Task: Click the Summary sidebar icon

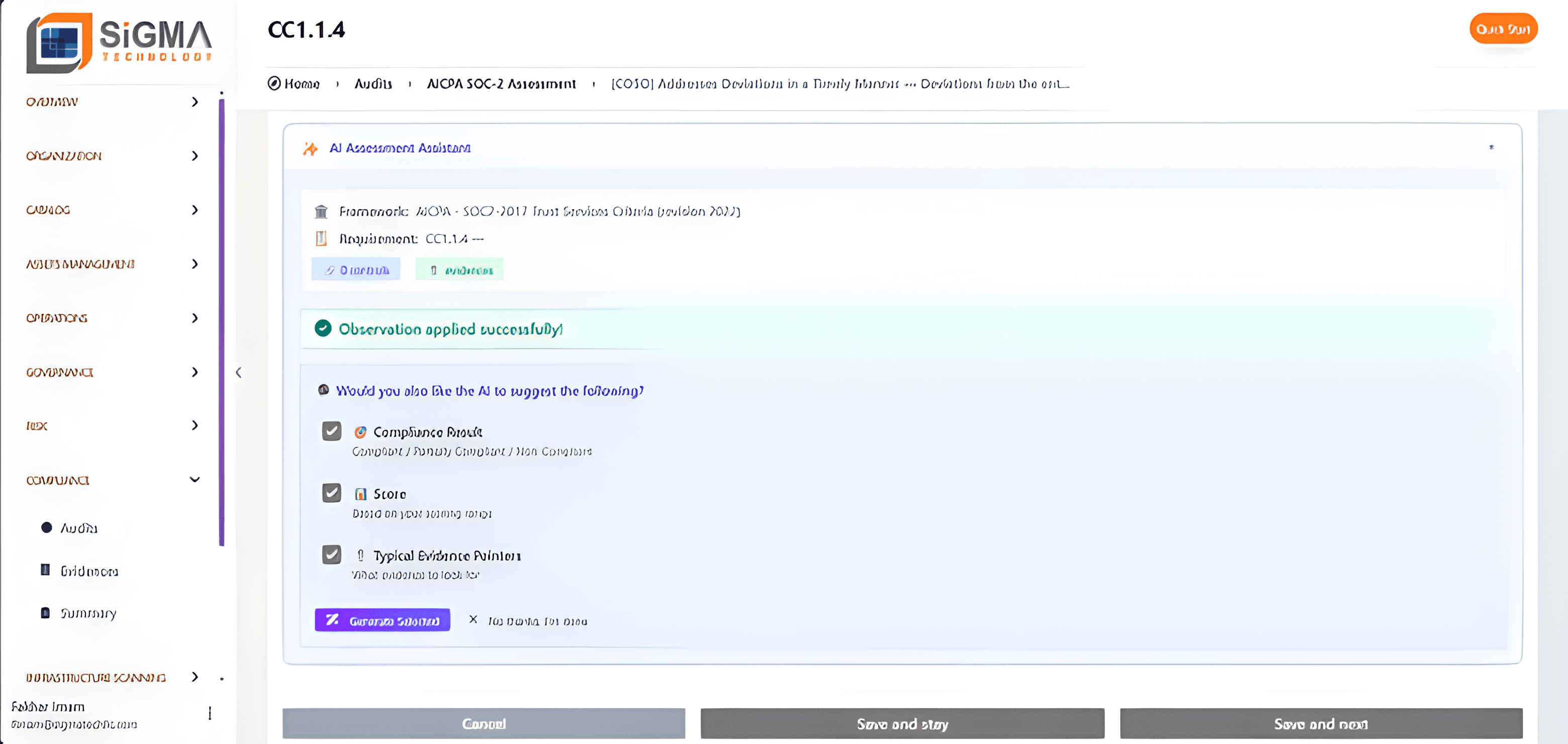Action: (45, 612)
